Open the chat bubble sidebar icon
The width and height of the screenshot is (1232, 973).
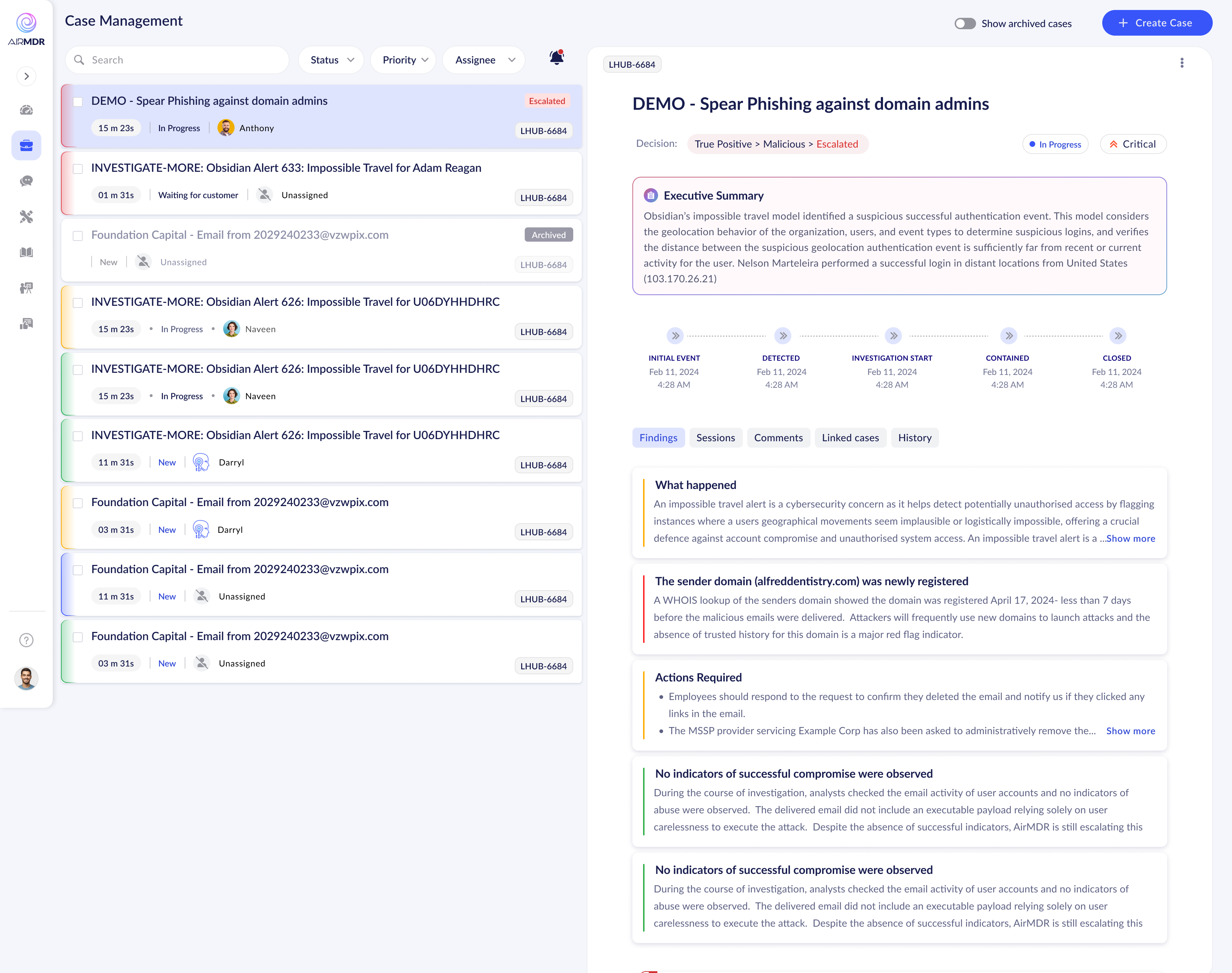[x=26, y=181]
